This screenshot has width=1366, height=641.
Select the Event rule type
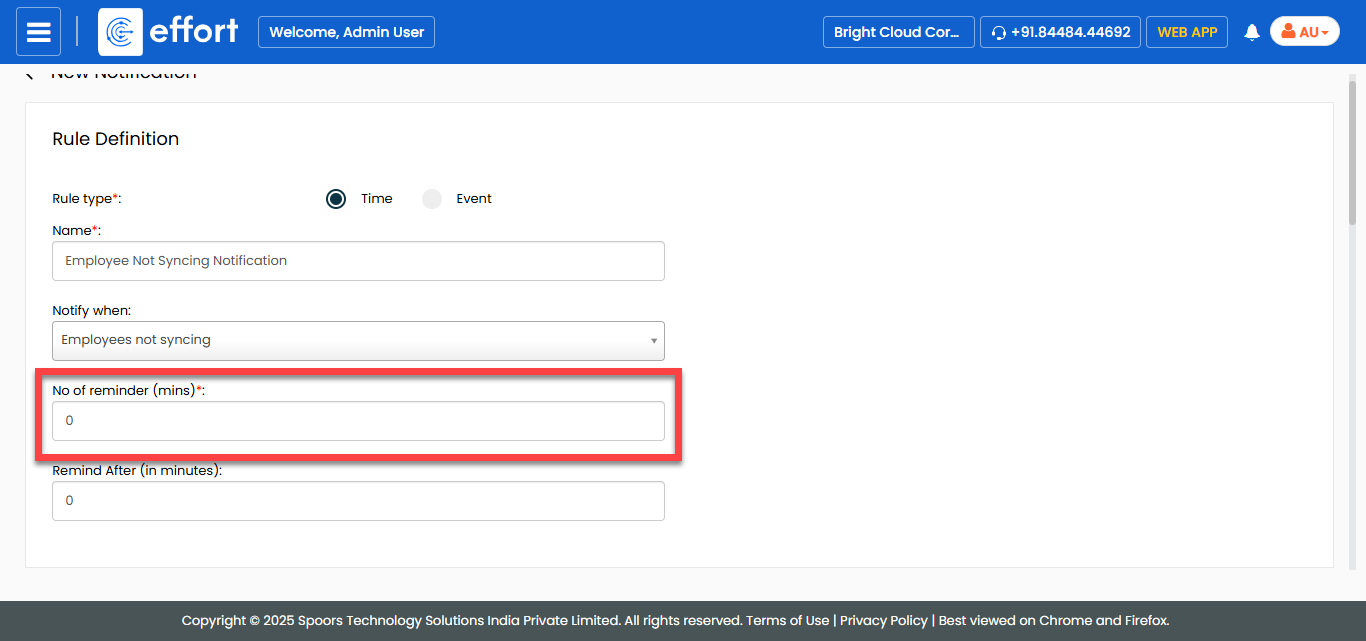[x=432, y=199]
